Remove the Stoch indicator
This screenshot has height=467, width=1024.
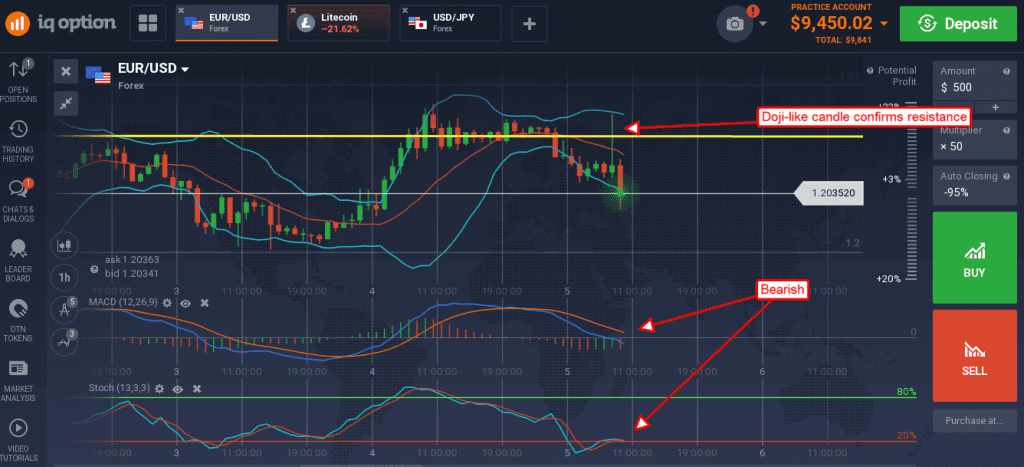coord(196,389)
